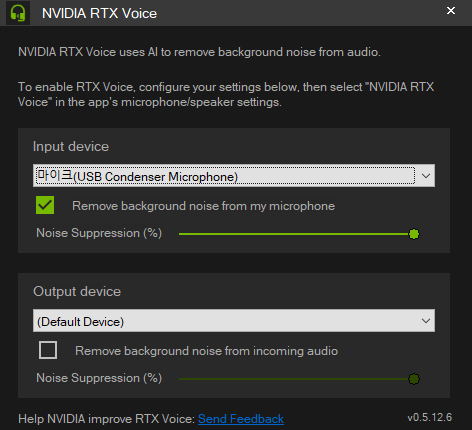Screen dimensions: 472x430
Task: Click the Input device section heading
Action: tap(71, 146)
